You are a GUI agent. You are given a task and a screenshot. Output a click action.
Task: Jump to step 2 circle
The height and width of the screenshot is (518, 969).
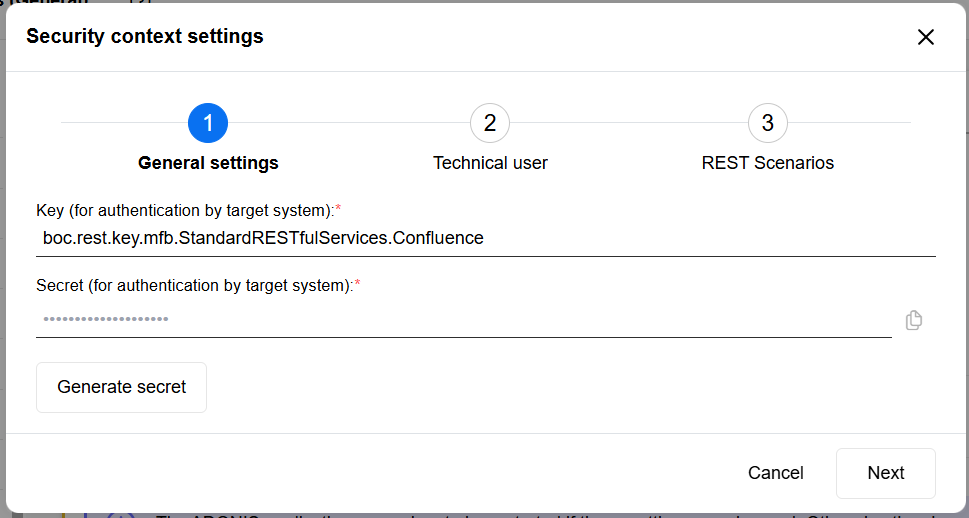(490, 123)
